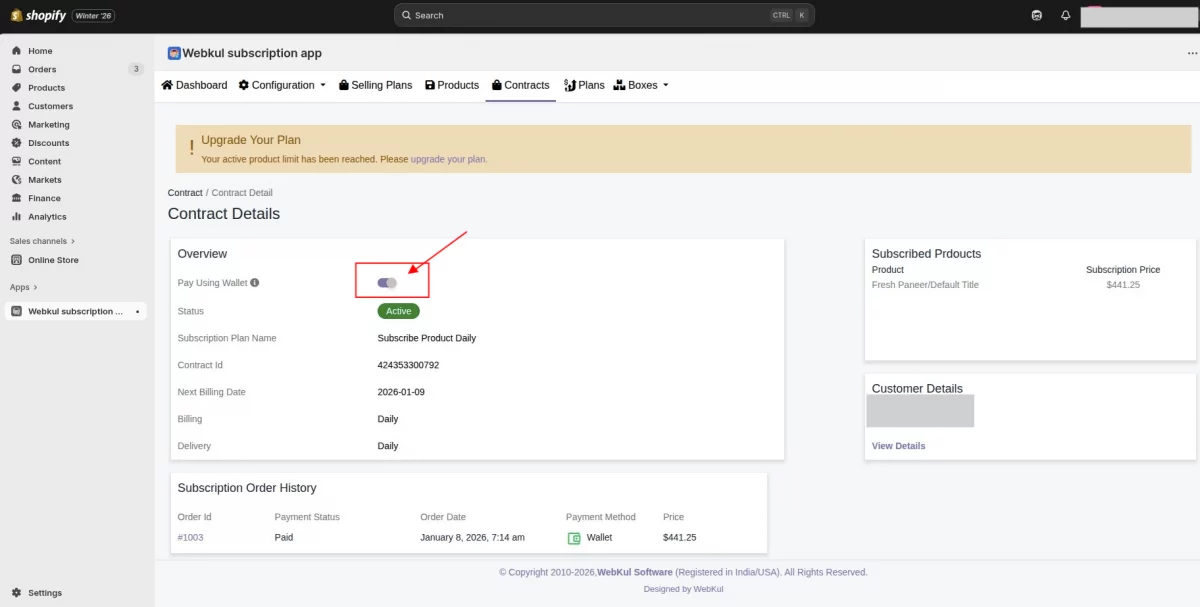The image size is (1200, 607).
Task: Click the Webkul subscription app logo icon
Action: [x=174, y=53]
